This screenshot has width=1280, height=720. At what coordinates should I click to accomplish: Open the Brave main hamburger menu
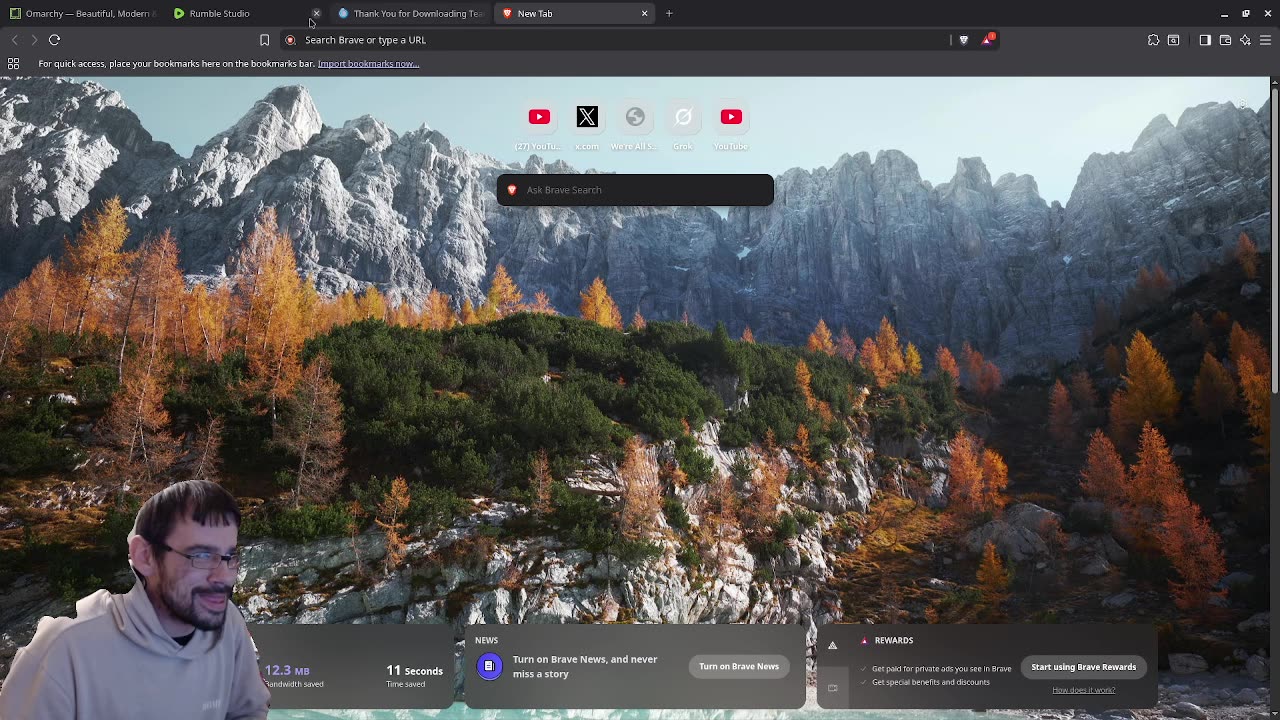pos(1265,40)
